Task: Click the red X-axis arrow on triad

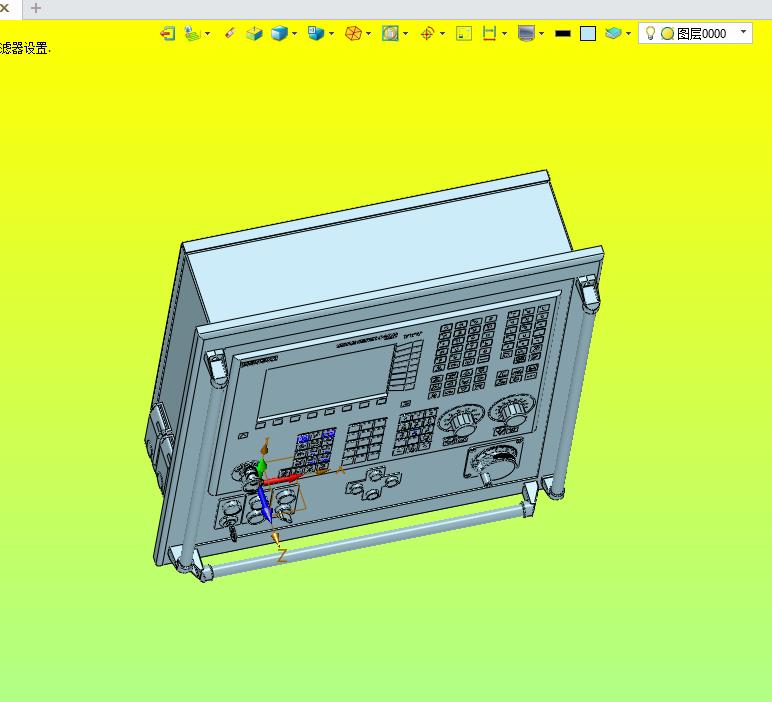Action: click(282, 479)
